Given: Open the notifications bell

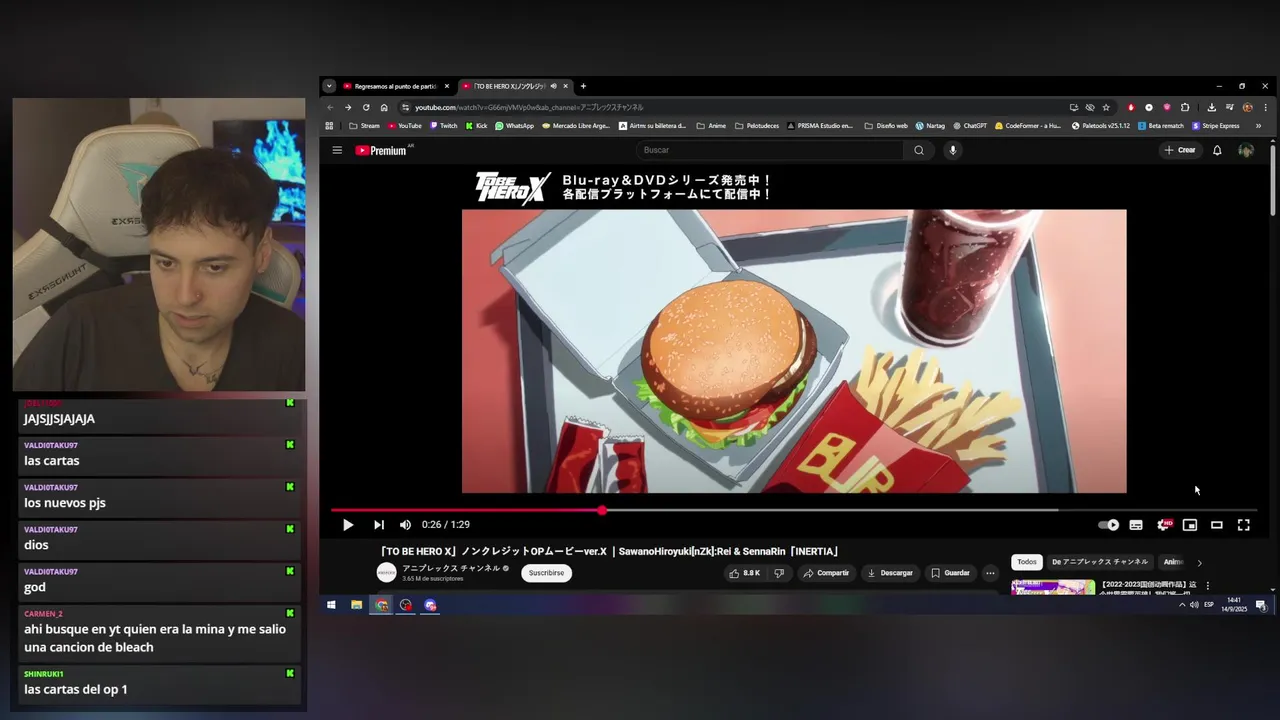Looking at the screenshot, I should point(1217,150).
